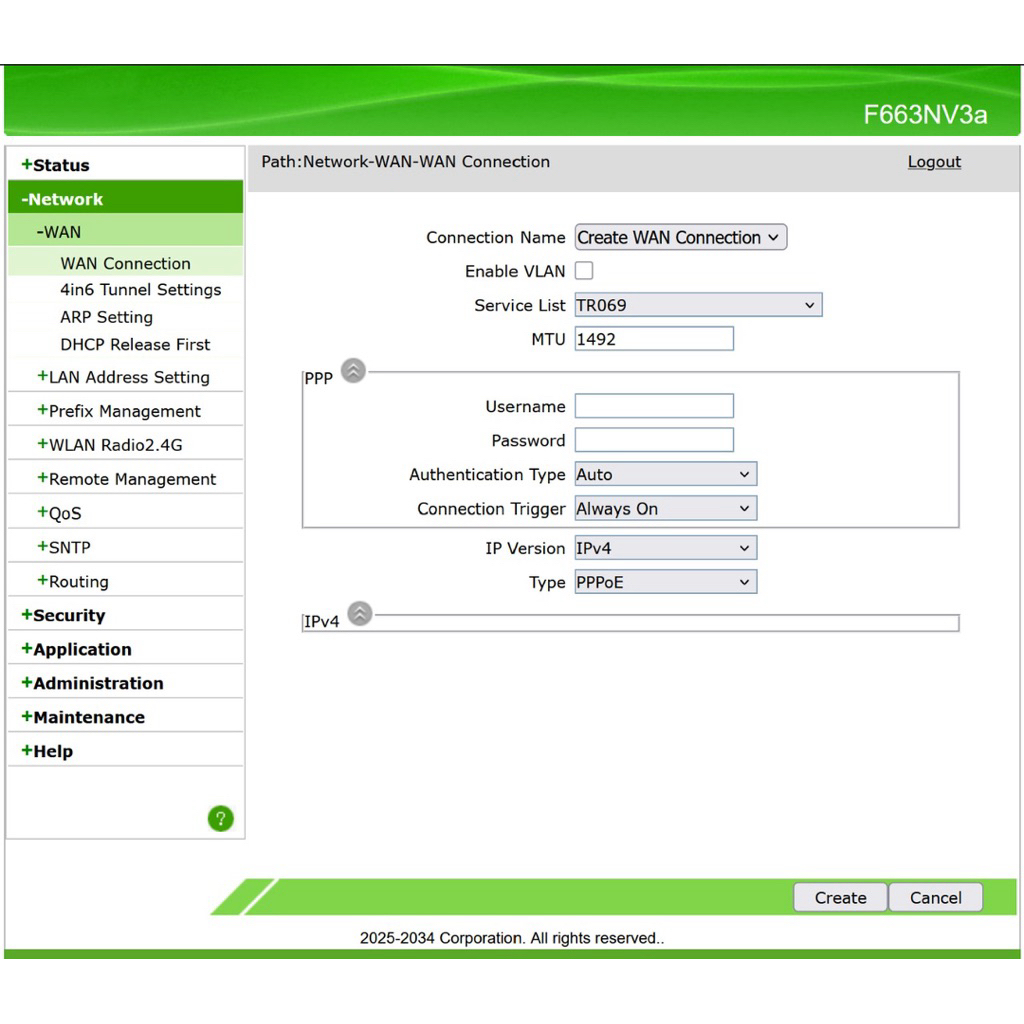Open the Authentication Type dropdown
The image size is (1024, 1024).
(665, 474)
